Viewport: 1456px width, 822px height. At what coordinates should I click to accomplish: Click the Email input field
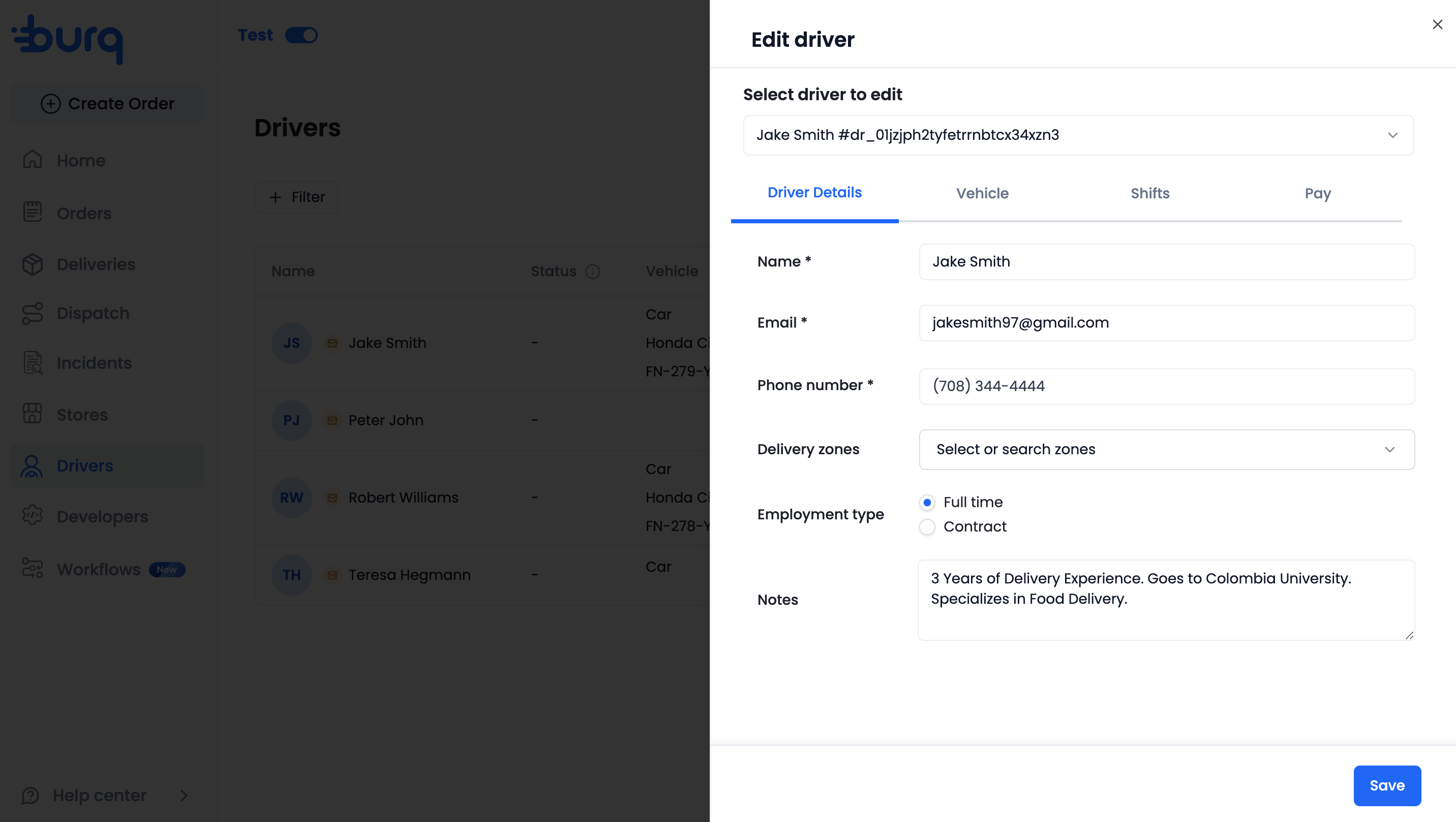coord(1167,322)
